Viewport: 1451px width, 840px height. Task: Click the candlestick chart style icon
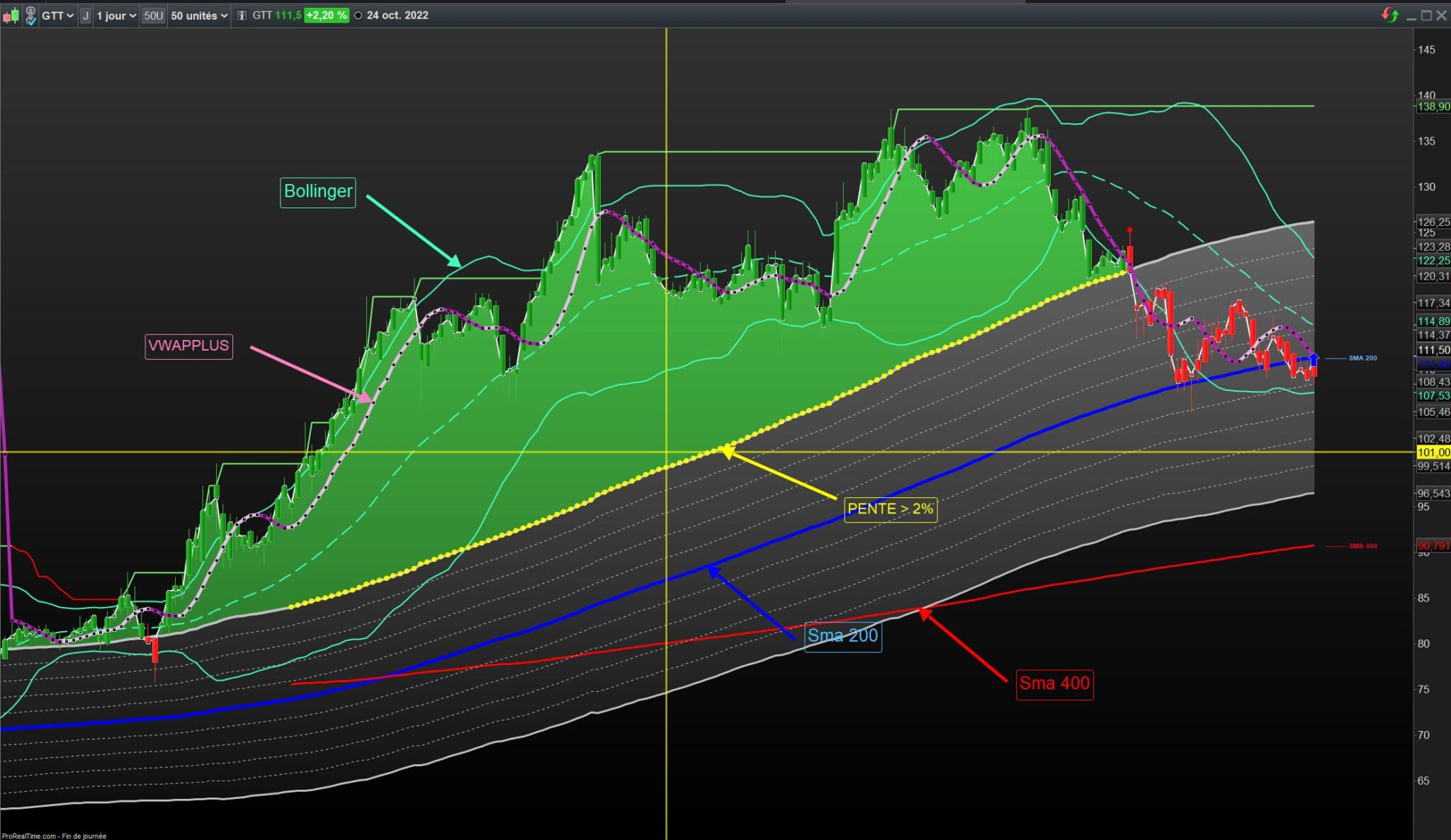11,16
